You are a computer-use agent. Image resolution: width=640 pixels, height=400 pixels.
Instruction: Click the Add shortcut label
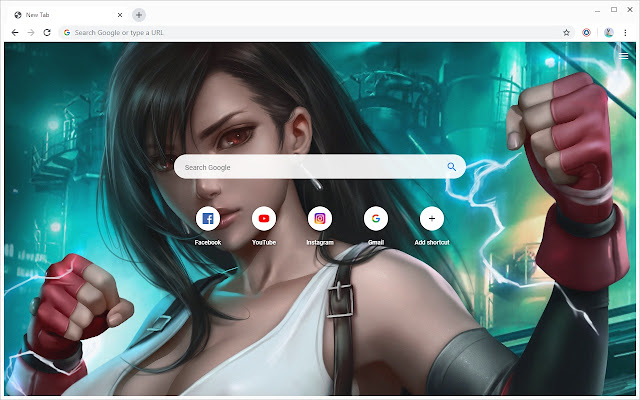tap(432, 242)
